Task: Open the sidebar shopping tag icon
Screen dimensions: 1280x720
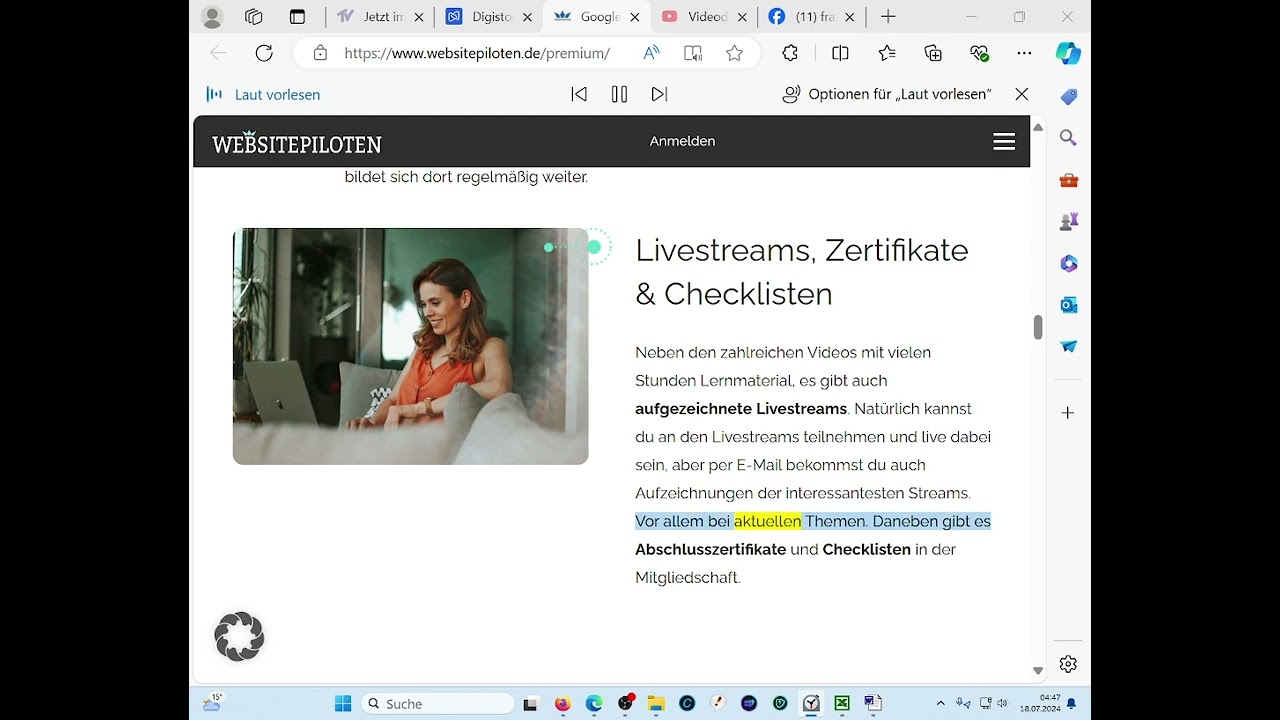Action: [x=1068, y=96]
